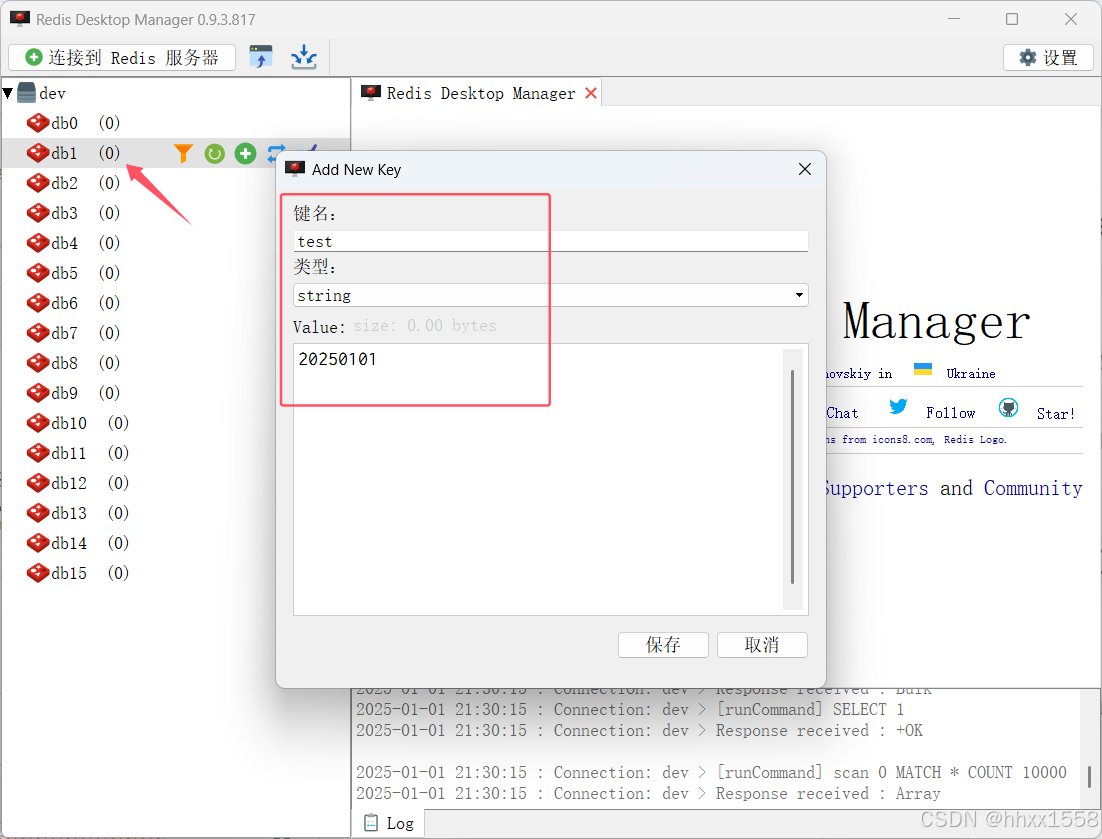Collapse the dev connection tree
The image size is (1102, 839).
pos(8,93)
